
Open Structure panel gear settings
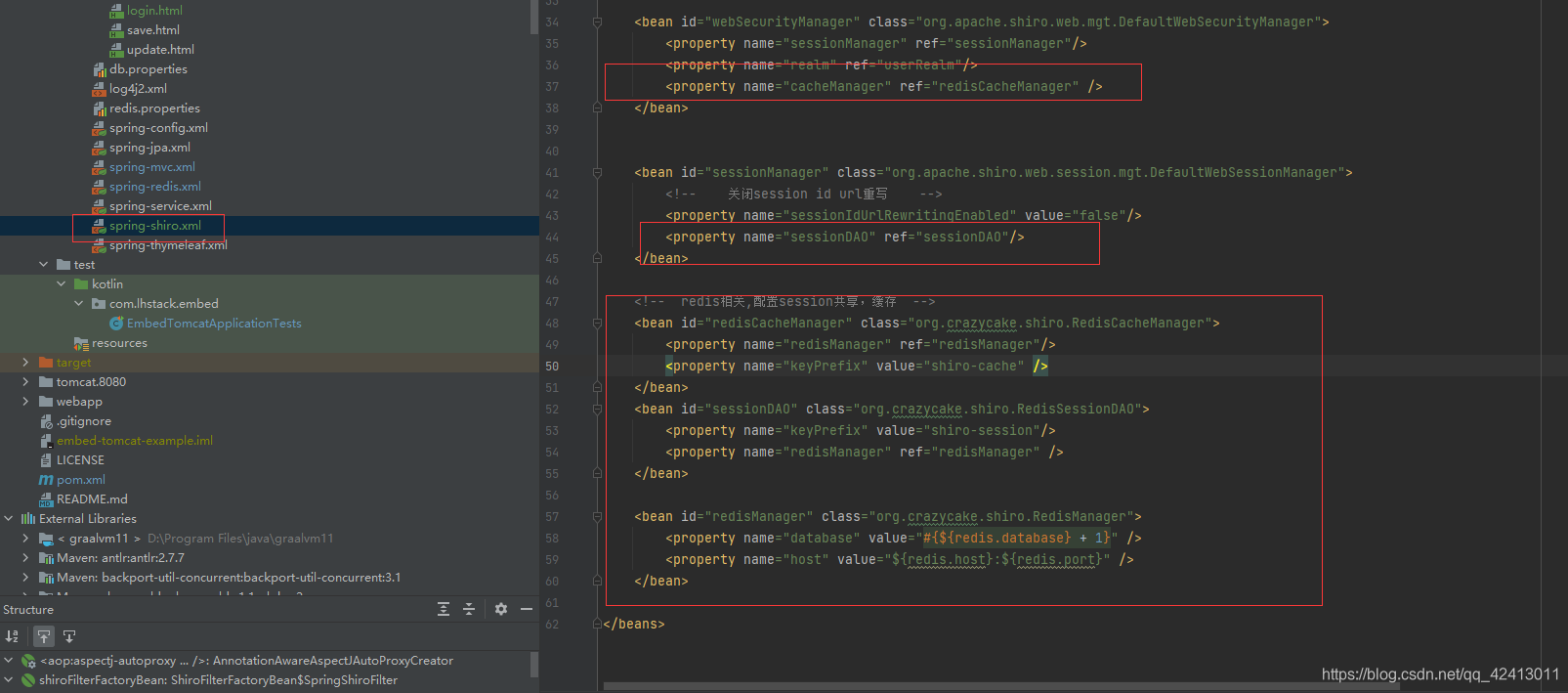point(501,609)
